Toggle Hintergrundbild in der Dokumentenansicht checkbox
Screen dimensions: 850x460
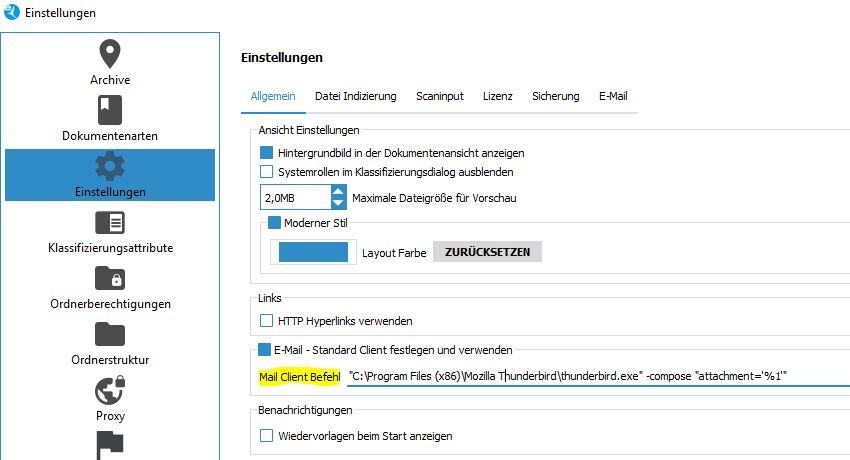pyautogui.click(x=267, y=153)
